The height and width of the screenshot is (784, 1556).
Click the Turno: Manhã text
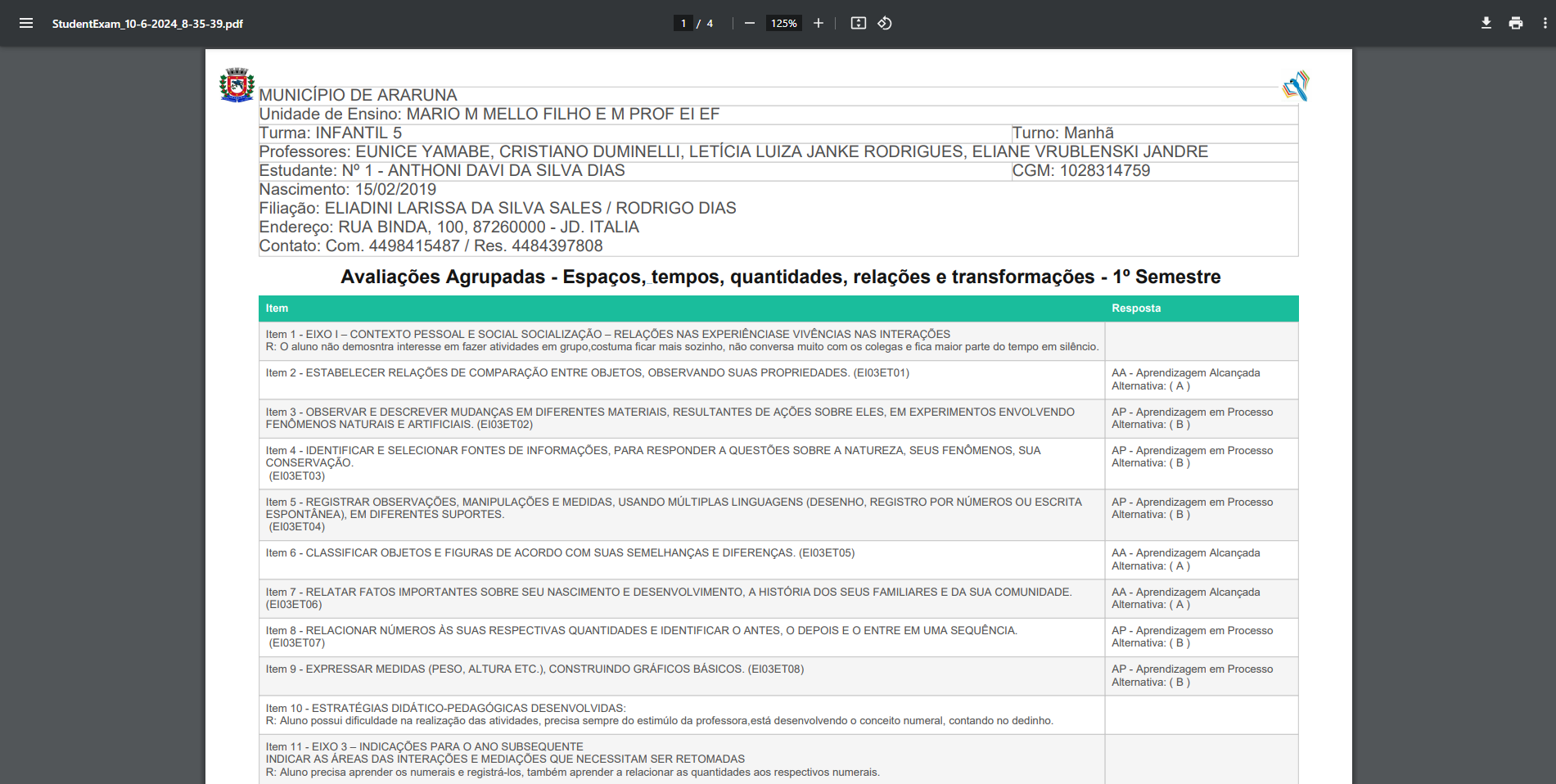pos(1062,133)
